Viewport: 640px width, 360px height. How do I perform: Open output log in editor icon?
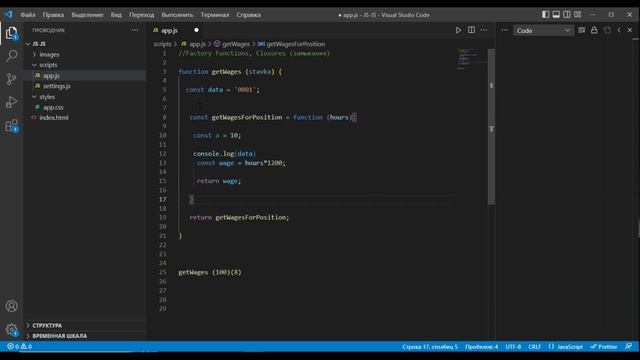[x=607, y=30]
